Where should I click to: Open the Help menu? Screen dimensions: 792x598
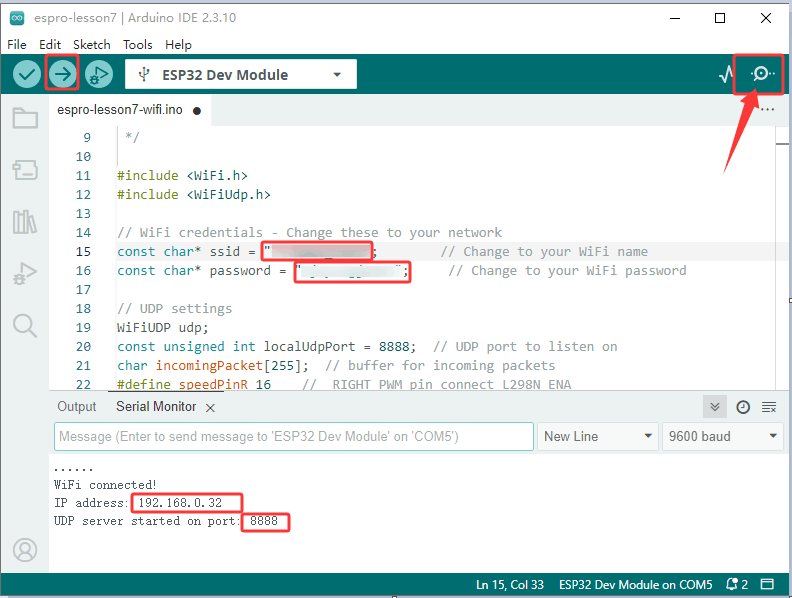[x=178, y=44]
